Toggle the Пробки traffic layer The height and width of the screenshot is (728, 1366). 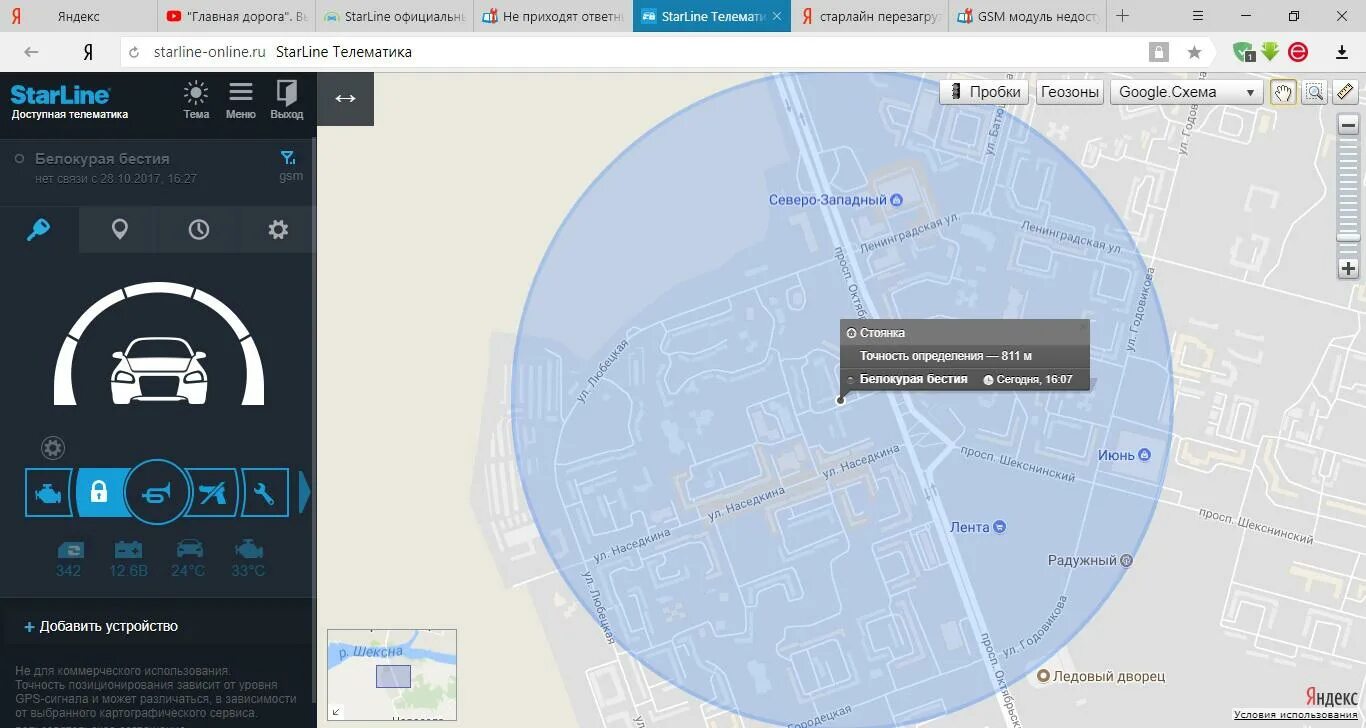985,92
